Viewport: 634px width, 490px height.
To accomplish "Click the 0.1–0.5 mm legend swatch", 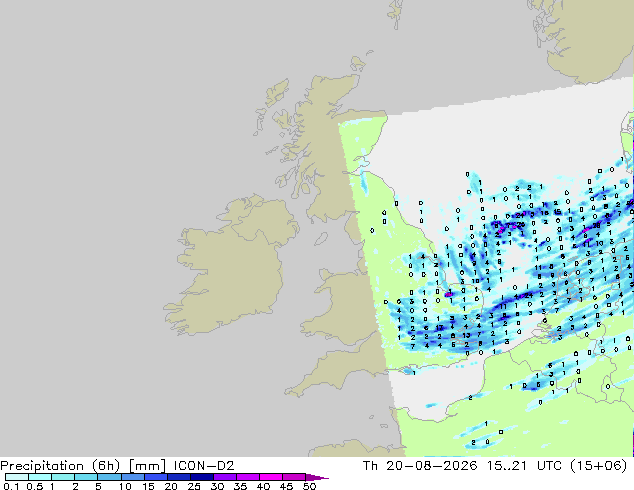I will 17,477.
